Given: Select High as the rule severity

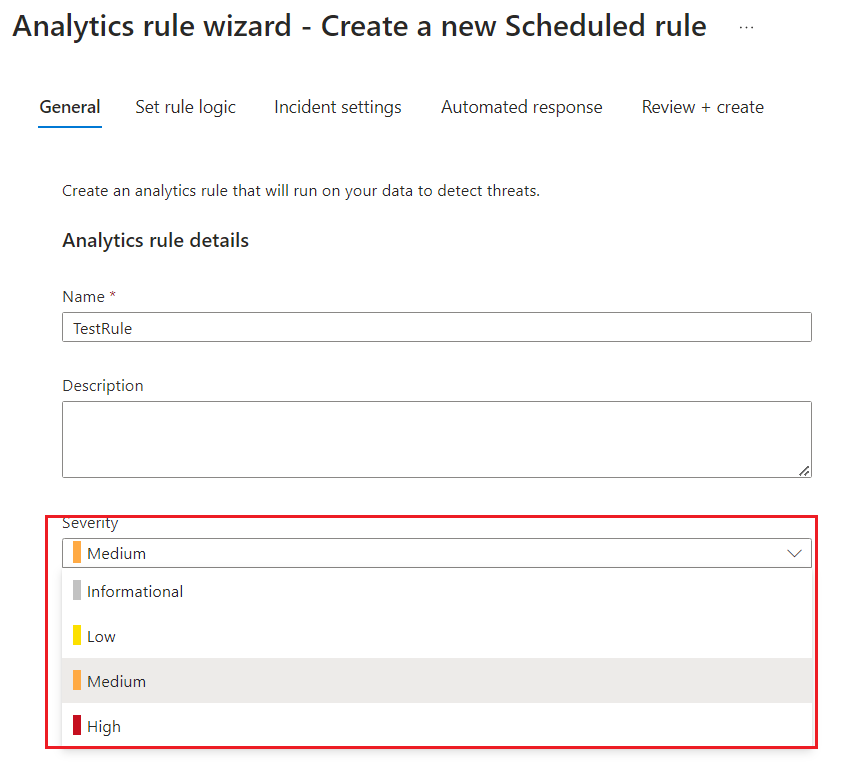Looking at the screenshot, I should [x=105, y=726].
